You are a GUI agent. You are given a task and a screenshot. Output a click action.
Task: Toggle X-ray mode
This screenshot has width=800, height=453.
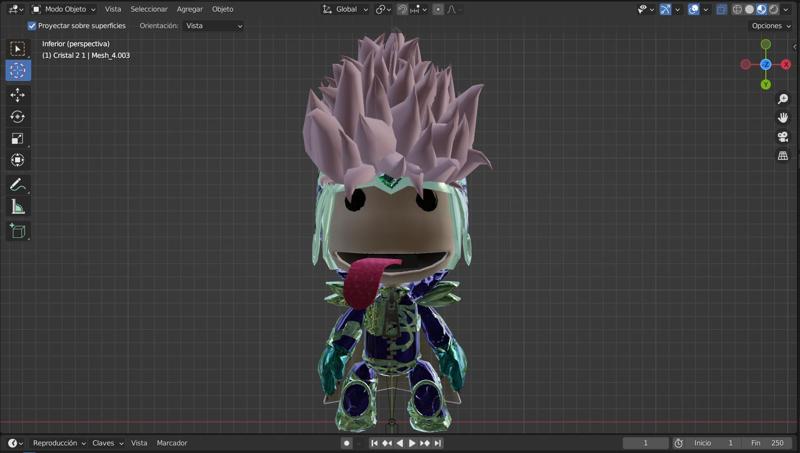721,9
